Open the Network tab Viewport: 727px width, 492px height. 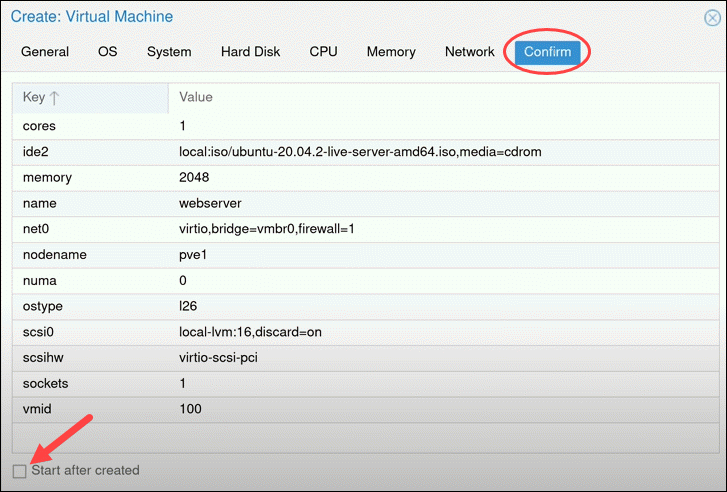click(469, 52)
